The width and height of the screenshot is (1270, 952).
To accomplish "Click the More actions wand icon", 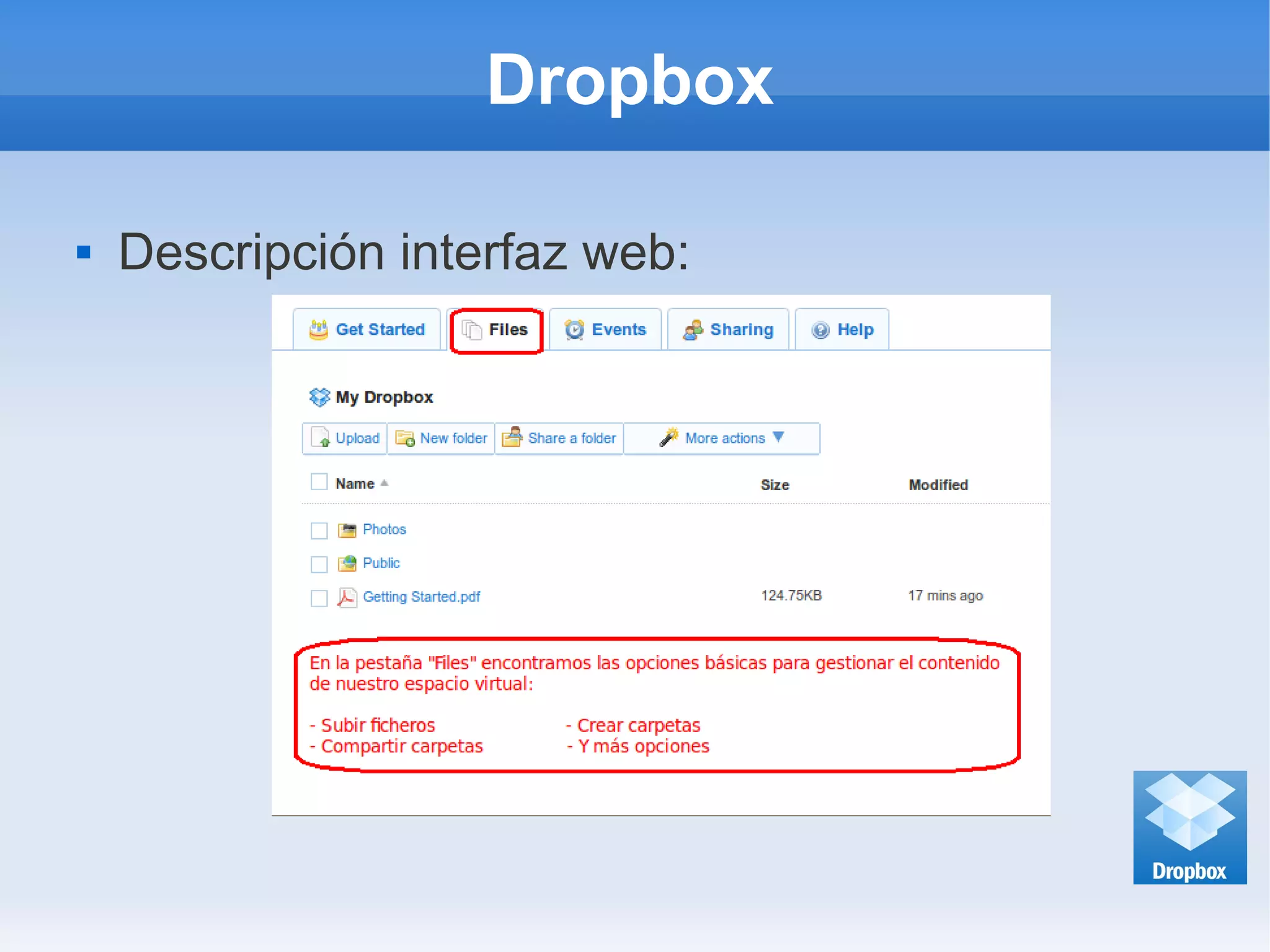I will [669, 437].
